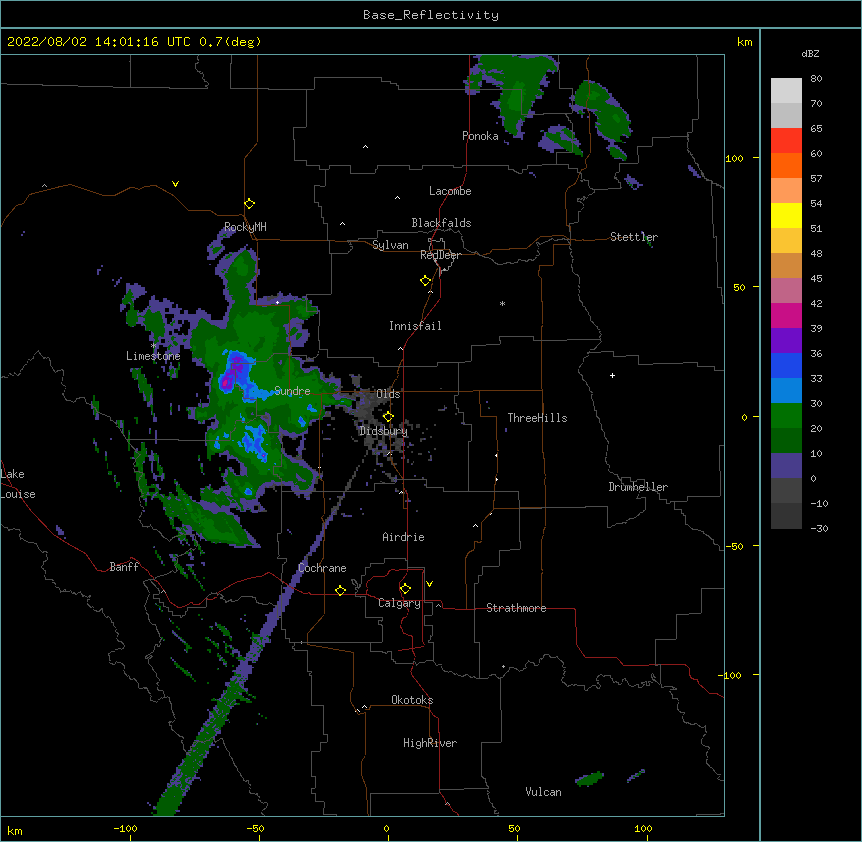Viewport: 862px width, 842px height.
Task: Click the Calgary city label
Action: tap(399, 603)
